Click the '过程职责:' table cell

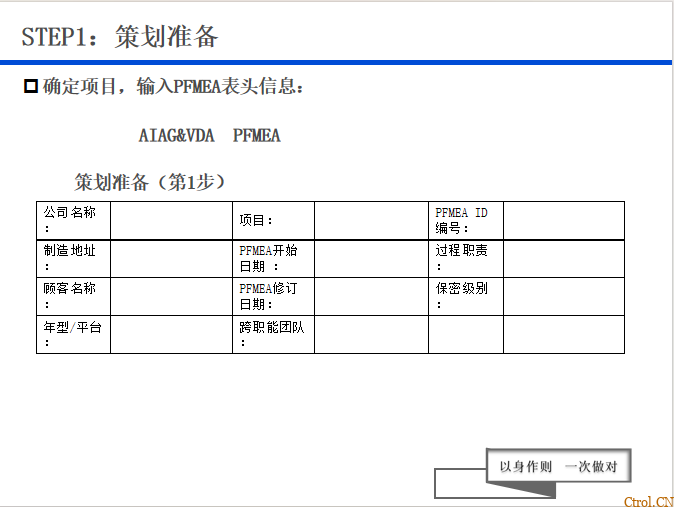point(466,259)
